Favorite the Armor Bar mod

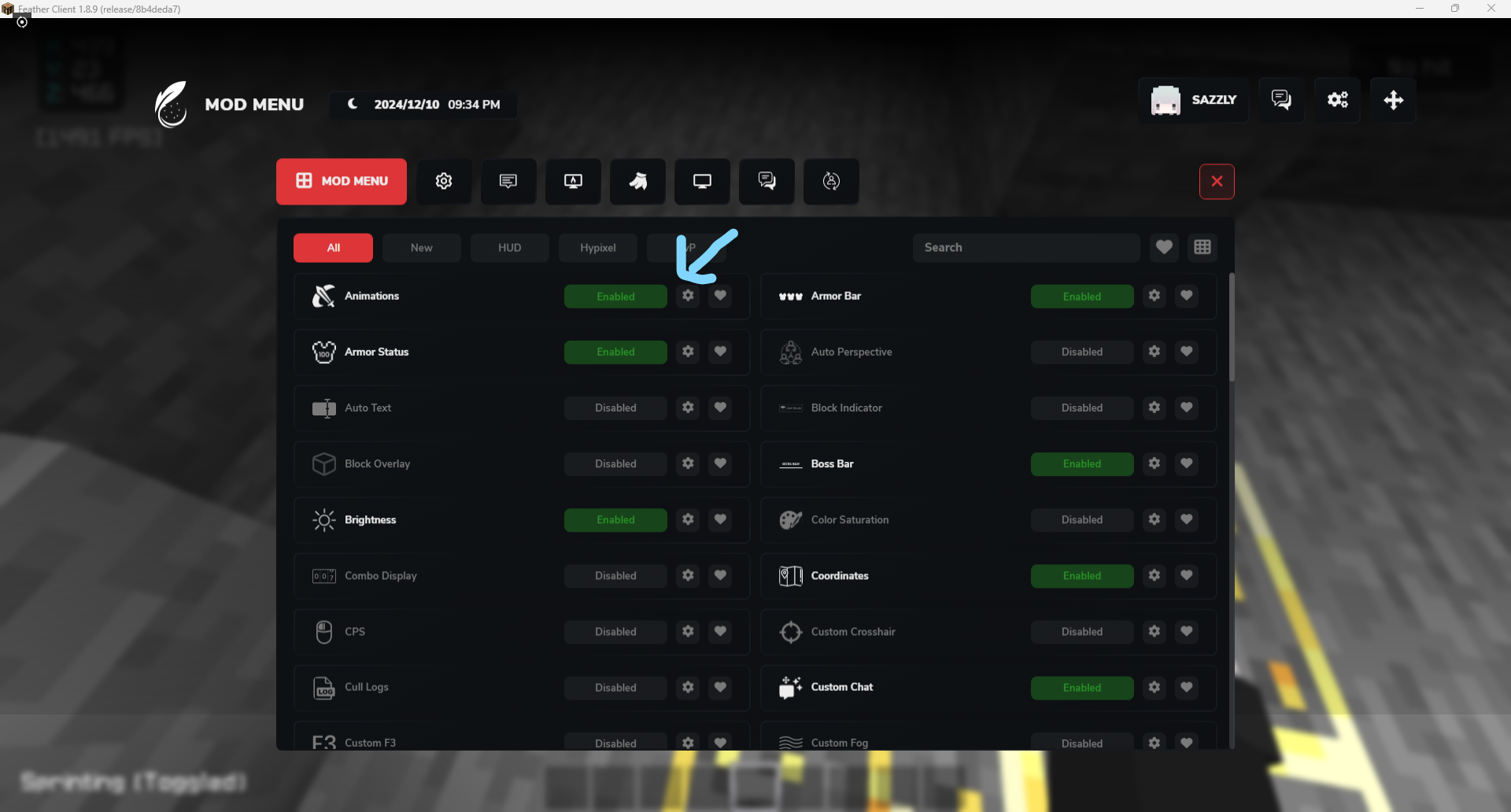(x=1186, y=296)
